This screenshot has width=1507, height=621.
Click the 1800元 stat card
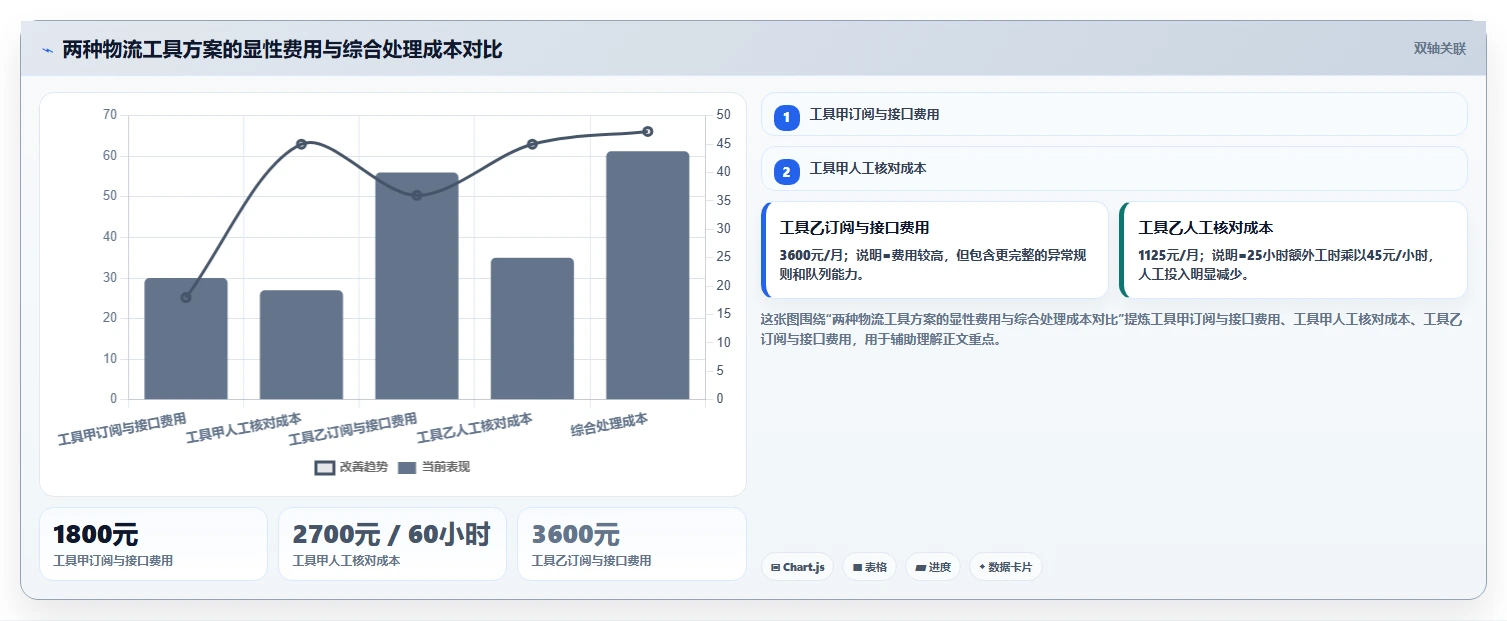[x=153, y=544]
